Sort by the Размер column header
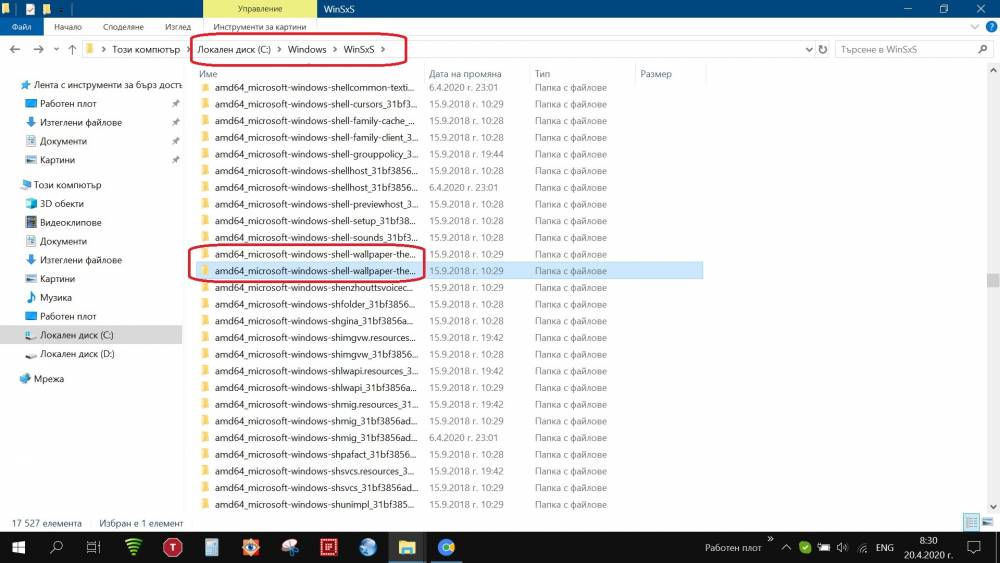1000x563 pixels. 656,74
